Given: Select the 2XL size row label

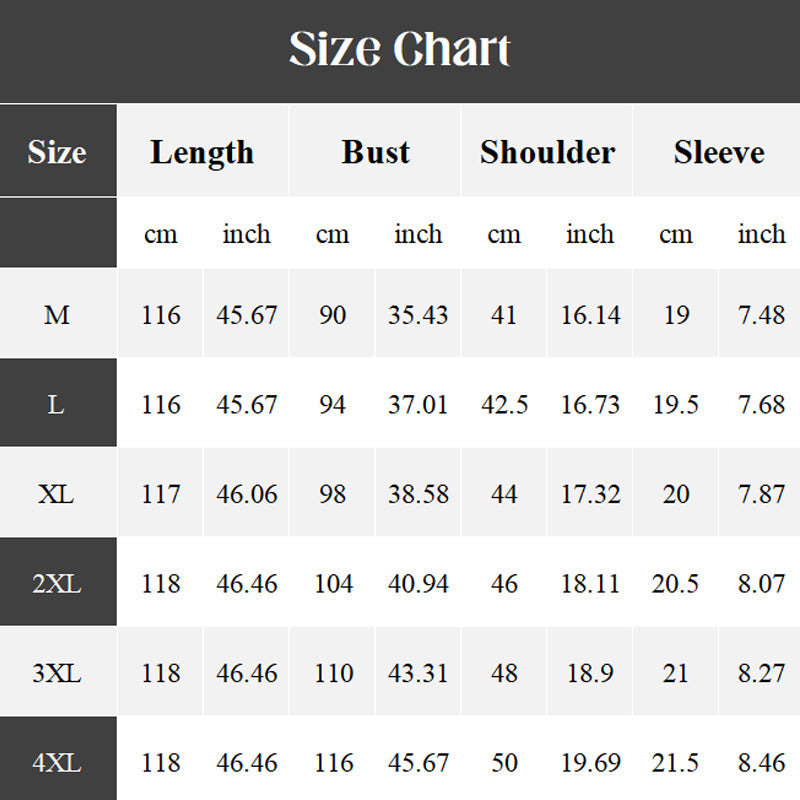Looking at the screenshot, I should pos(57,584).
